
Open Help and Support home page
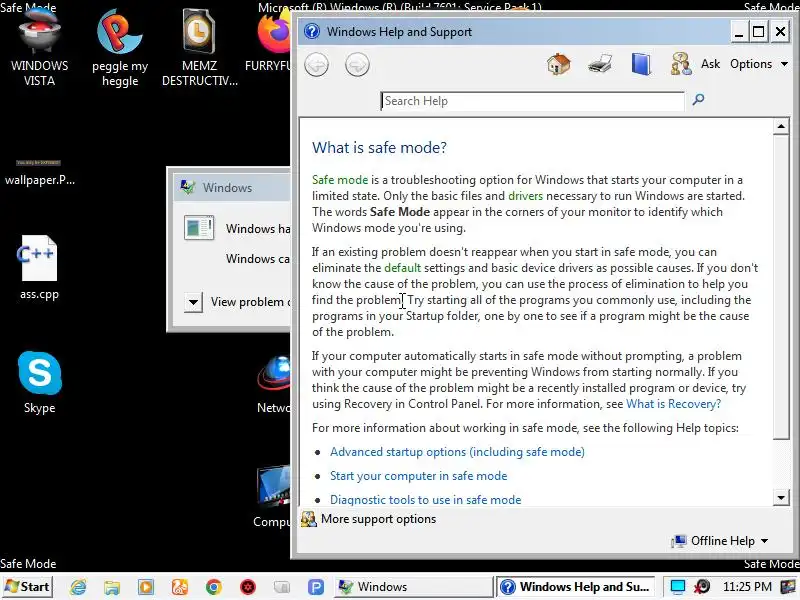tap(559, 64)
